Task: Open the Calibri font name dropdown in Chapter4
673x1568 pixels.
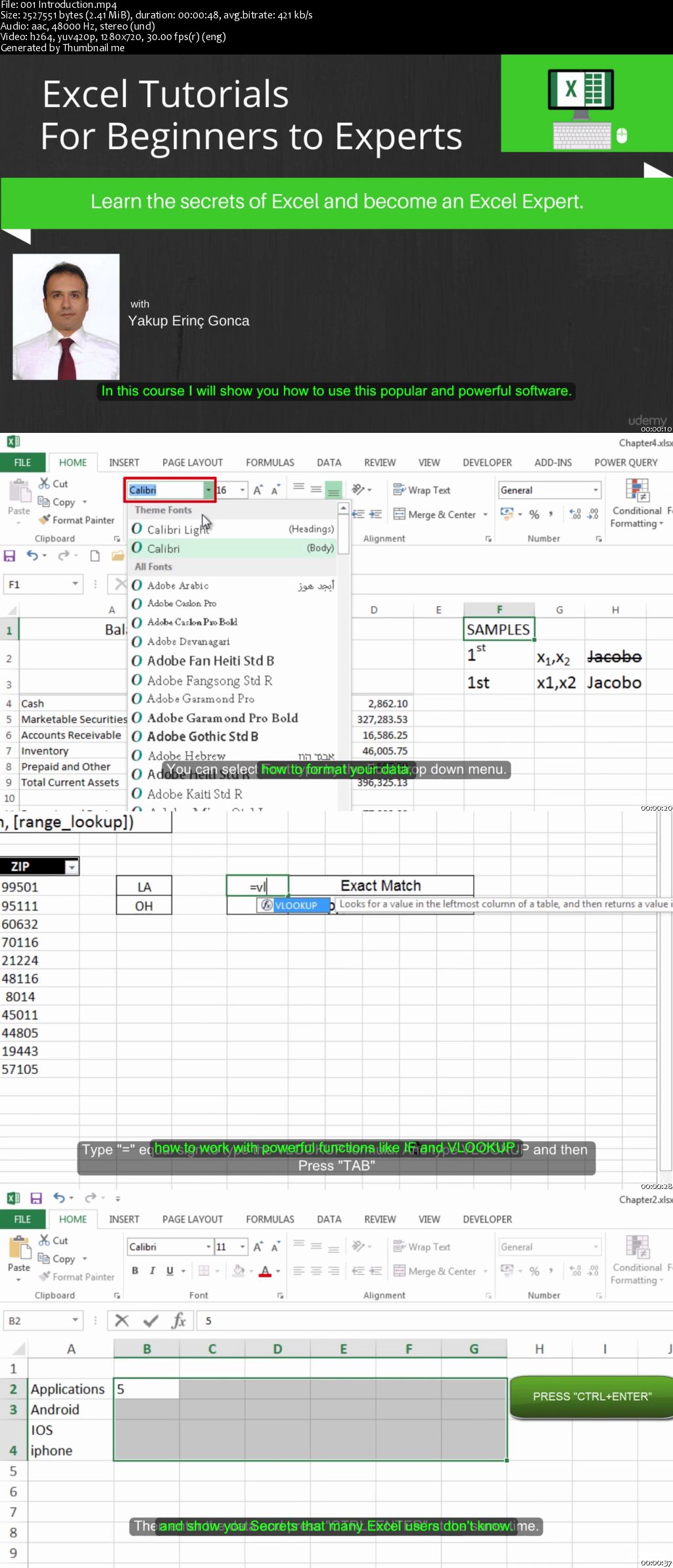Action: click(208, 490)
